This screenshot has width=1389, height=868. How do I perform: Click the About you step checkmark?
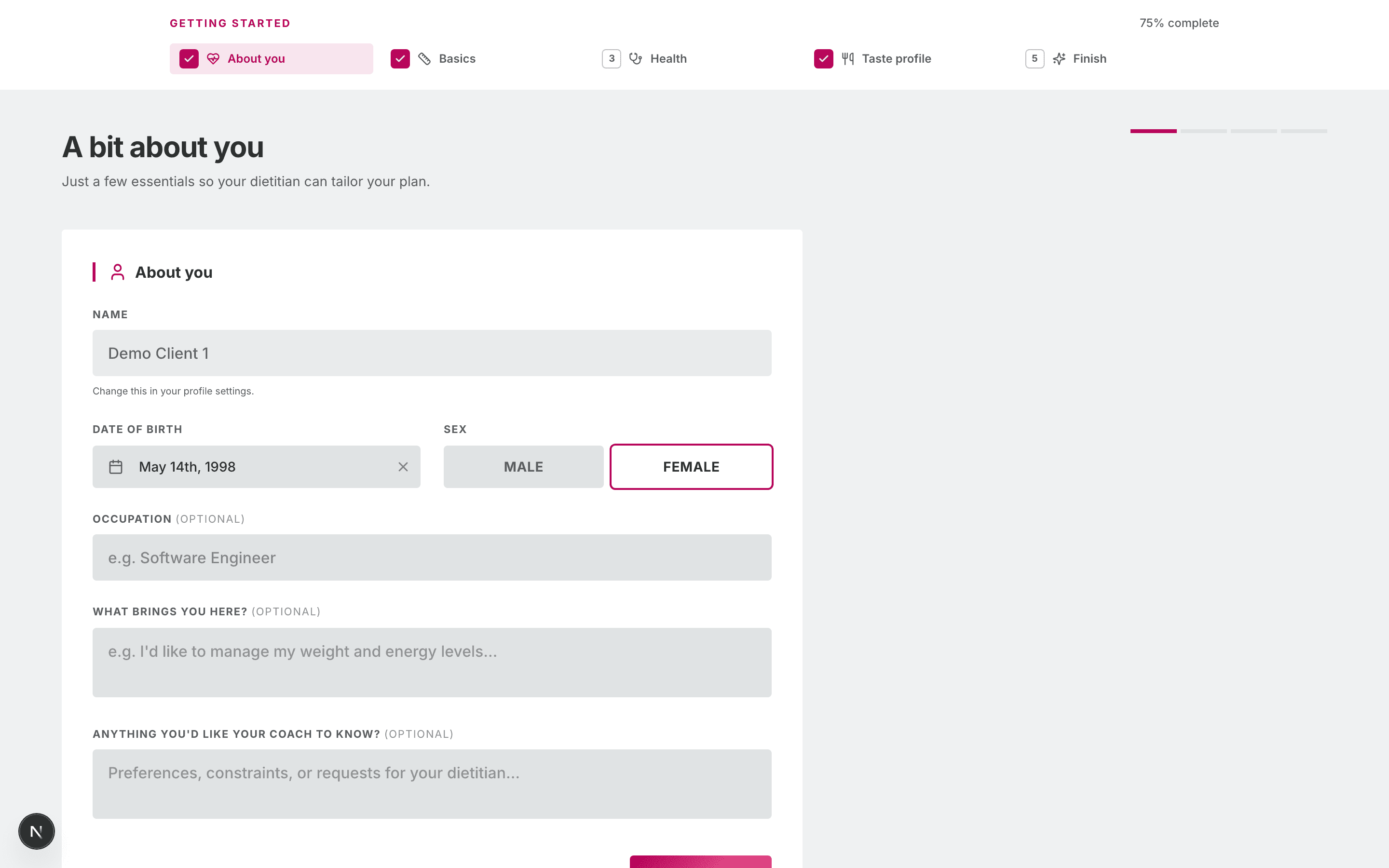189,58
